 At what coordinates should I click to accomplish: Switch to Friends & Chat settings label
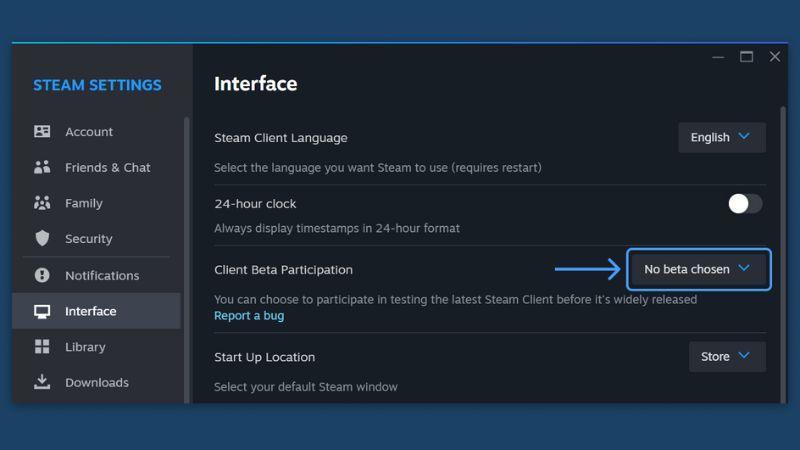pos(108,167)
